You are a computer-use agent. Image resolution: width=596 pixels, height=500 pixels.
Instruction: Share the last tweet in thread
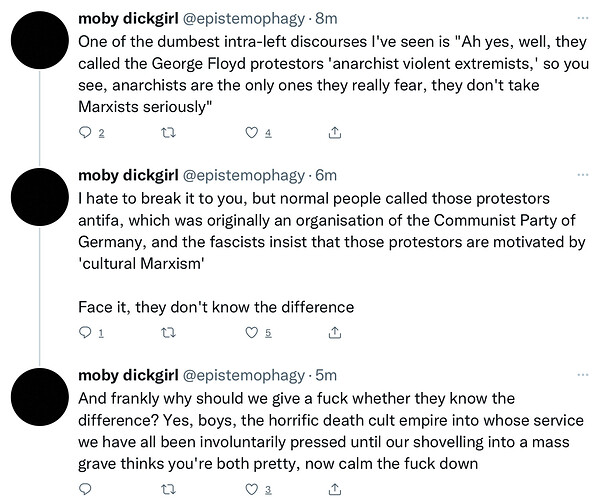point(334,489)
